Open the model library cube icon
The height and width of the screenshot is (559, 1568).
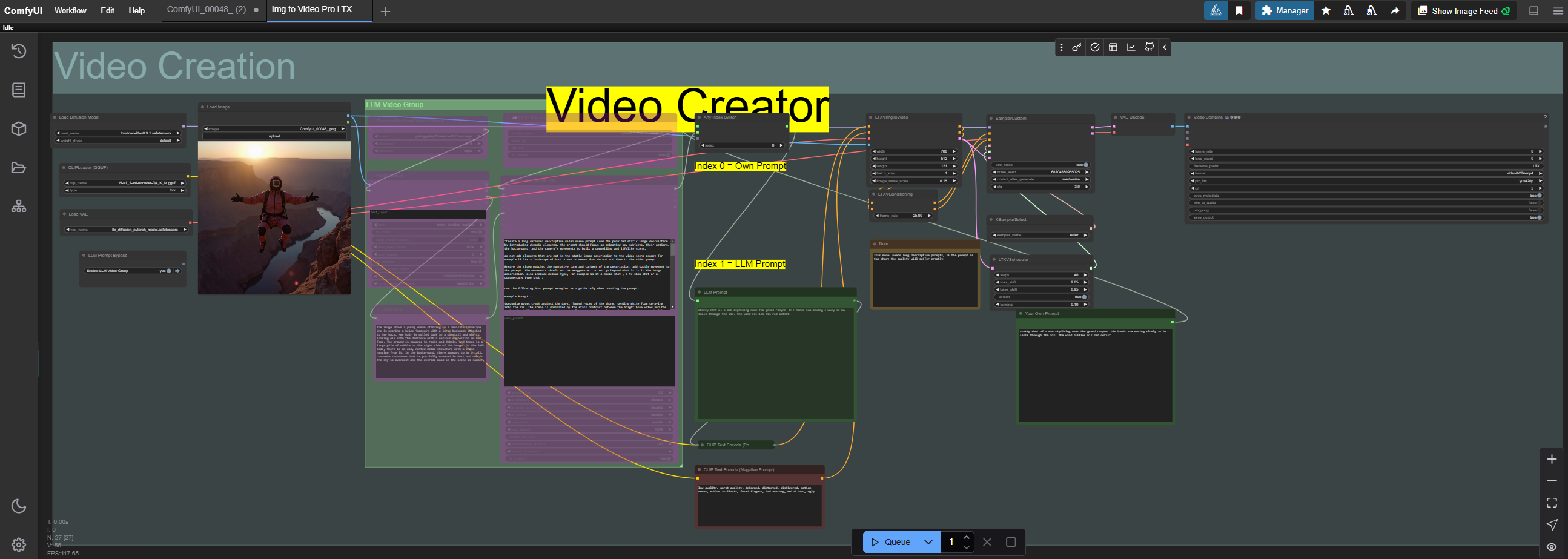pyautogui.click(x=19, y=129)
